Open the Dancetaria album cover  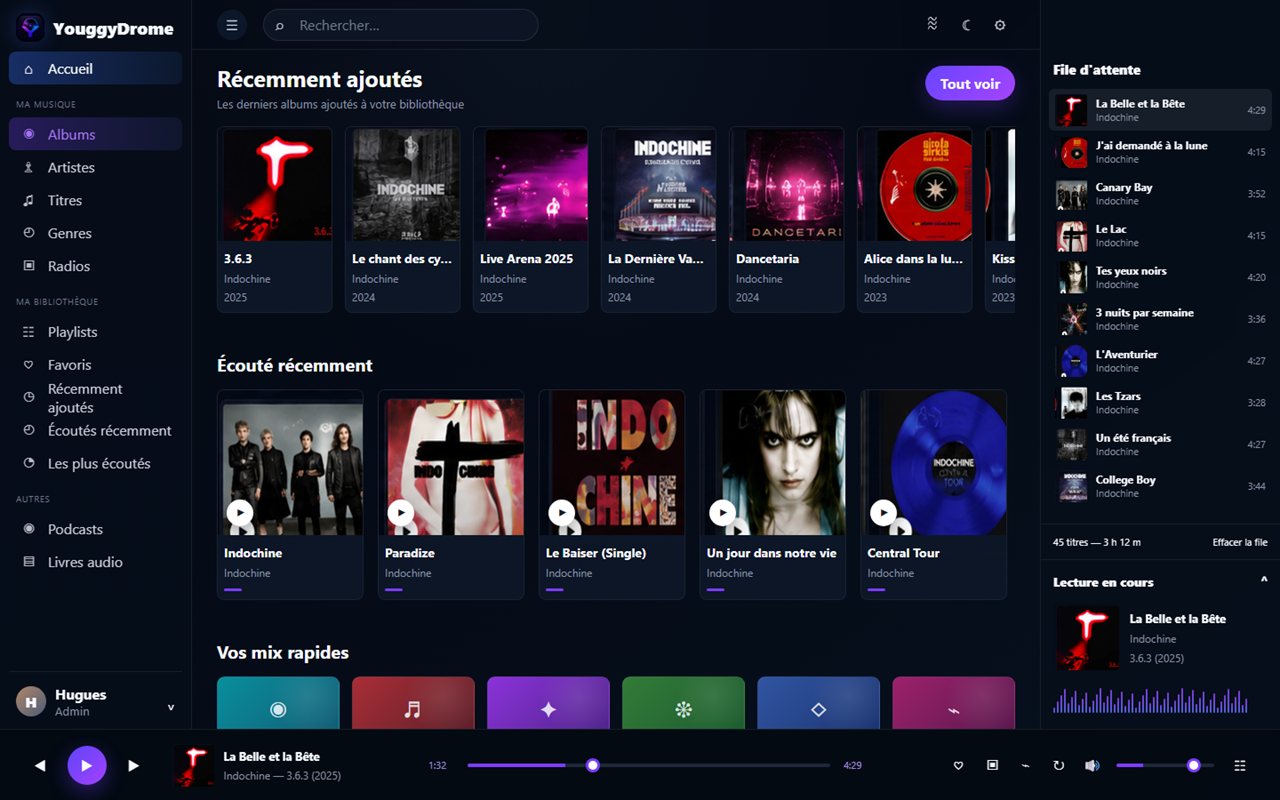pyautogui.click(x=787, y=184)
